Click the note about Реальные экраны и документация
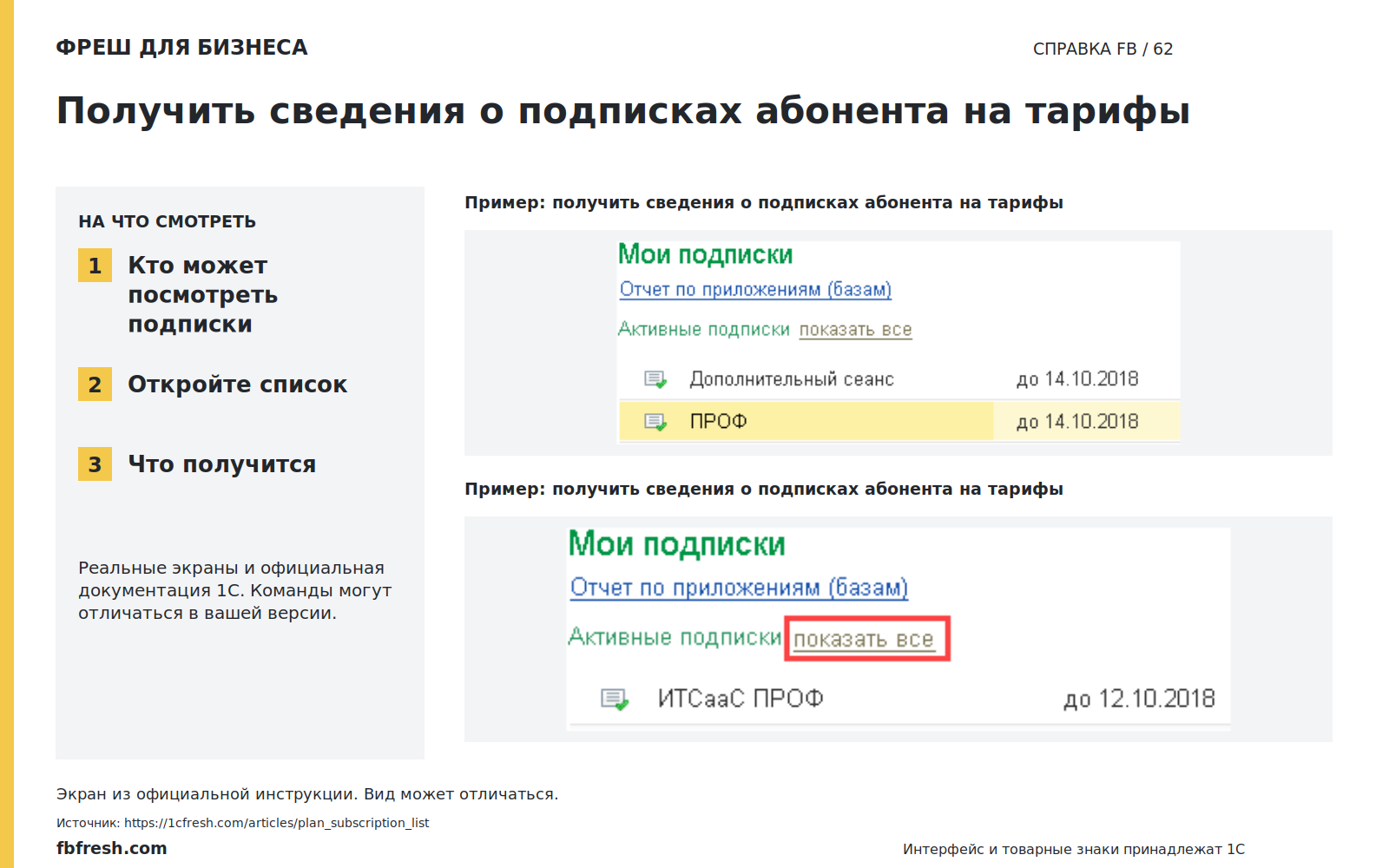This screenshot has height=868, width=1389. [x=235, y=590]
